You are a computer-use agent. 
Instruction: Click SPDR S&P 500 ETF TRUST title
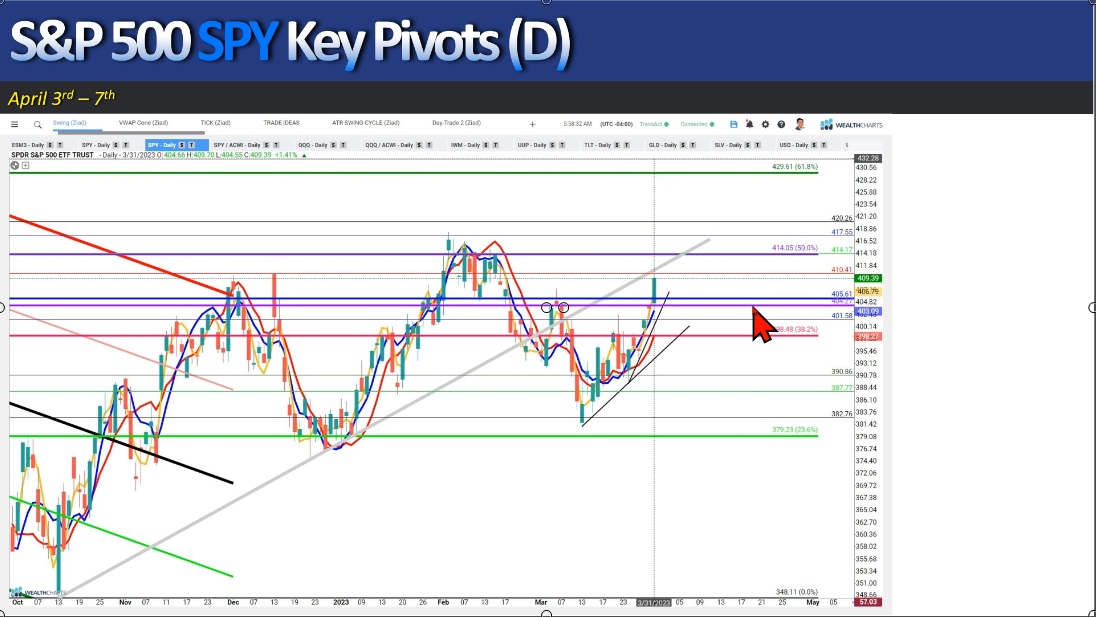point(52,155)
